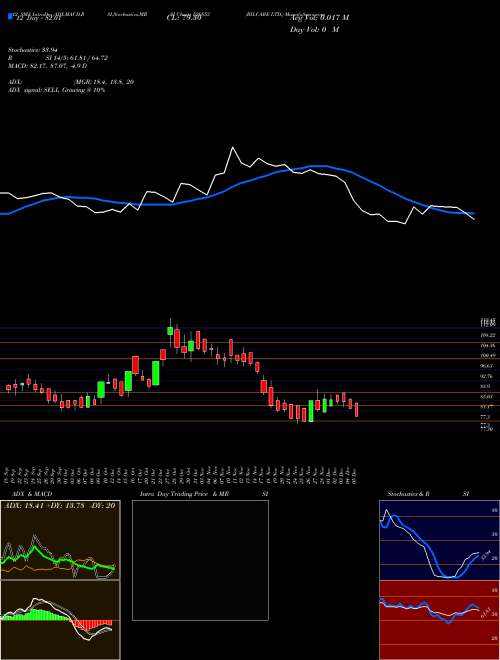Click the 104.36 price axis label
The width and height of the screenshot is (500, 660).
click(487, 345)
